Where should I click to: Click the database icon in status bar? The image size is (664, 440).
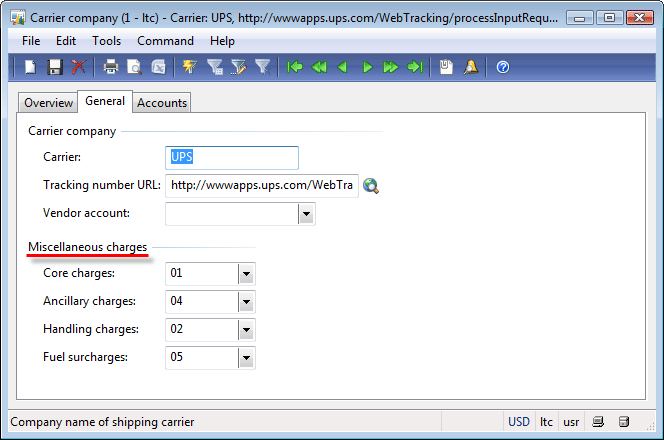[623, 422]
